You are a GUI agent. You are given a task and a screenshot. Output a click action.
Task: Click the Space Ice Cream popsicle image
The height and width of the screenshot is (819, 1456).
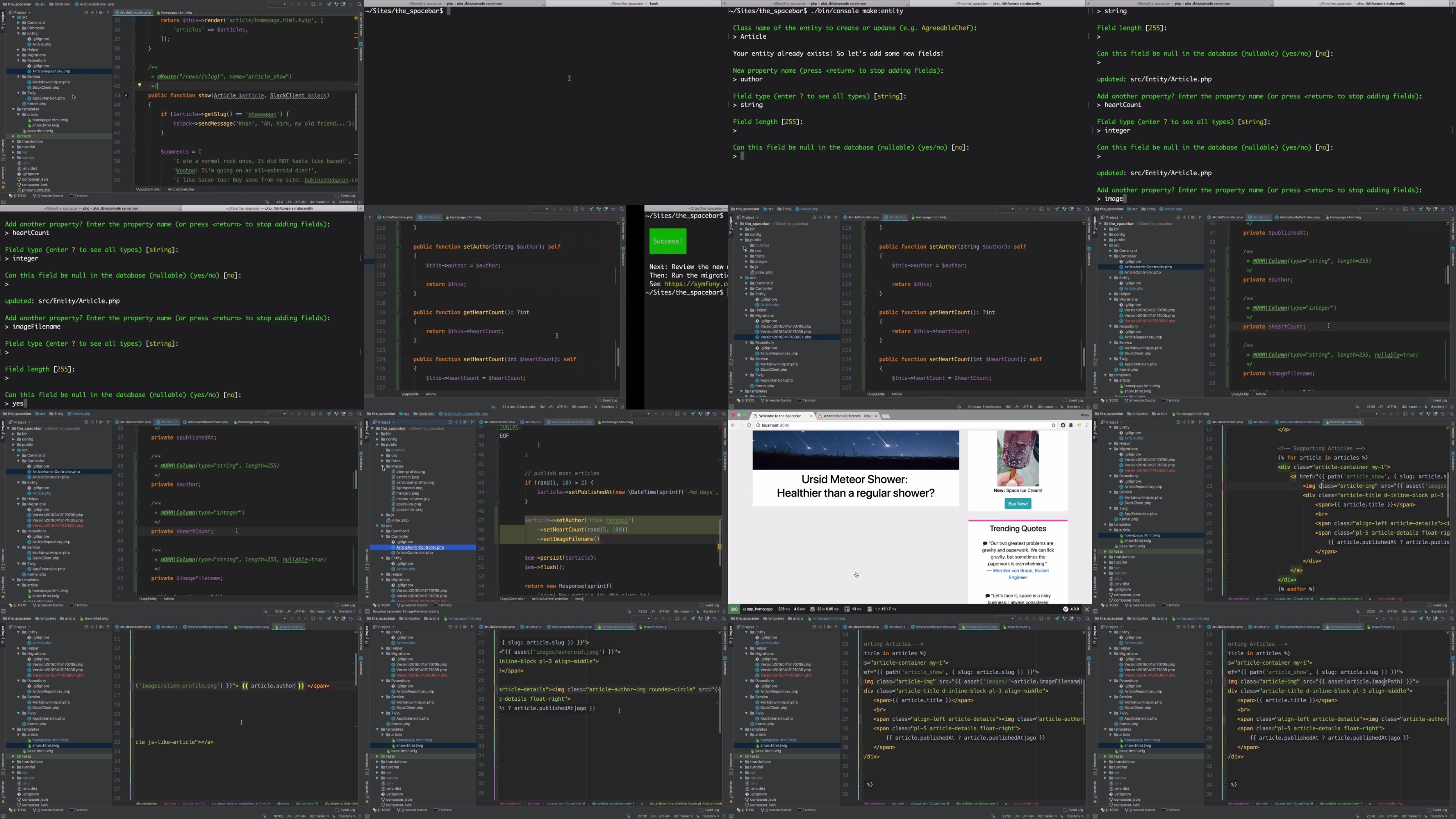click(1017, 458)
